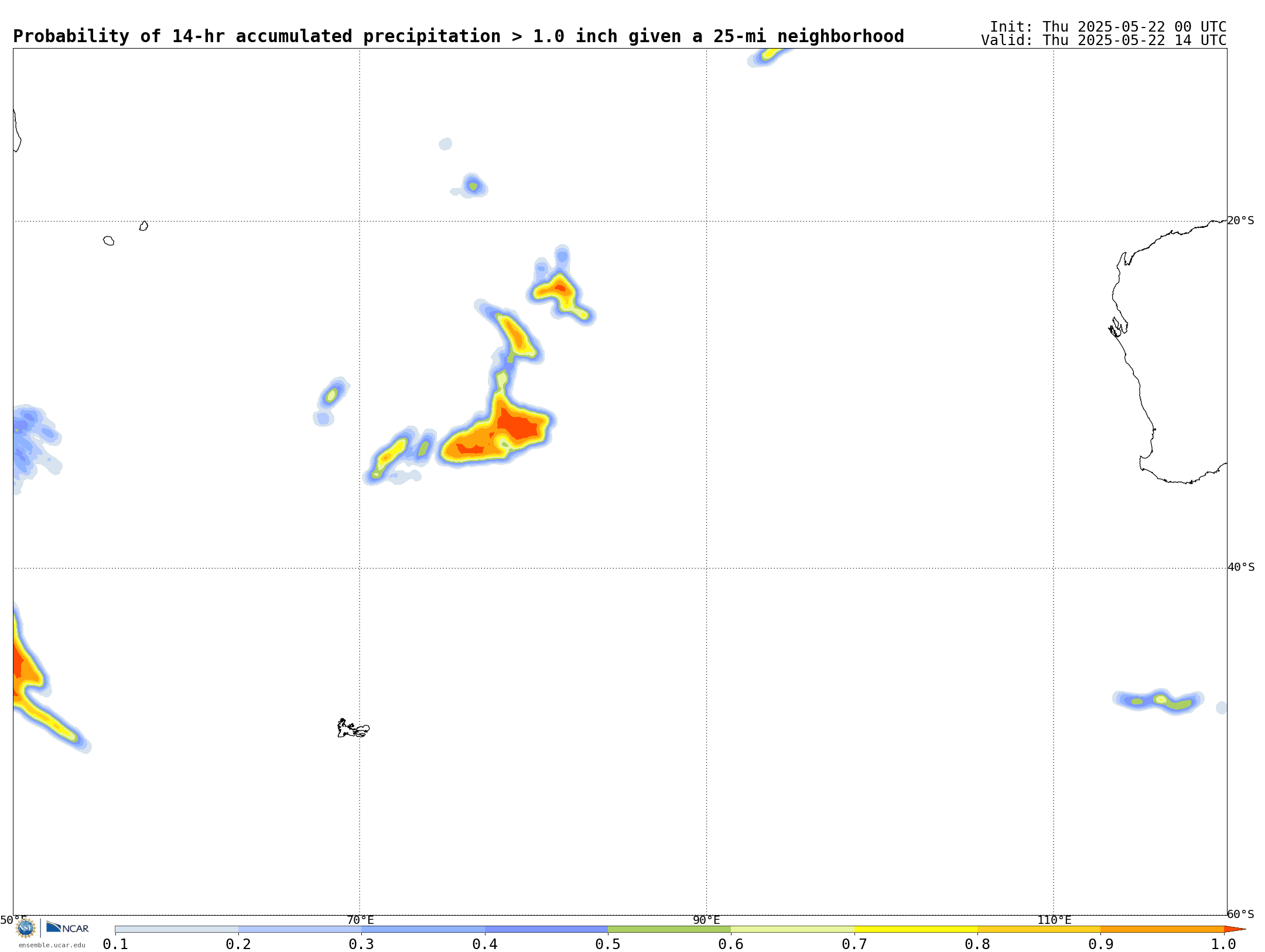Click the 20°S latitude label
The image size is (1265, 952).
(1240, 221)
